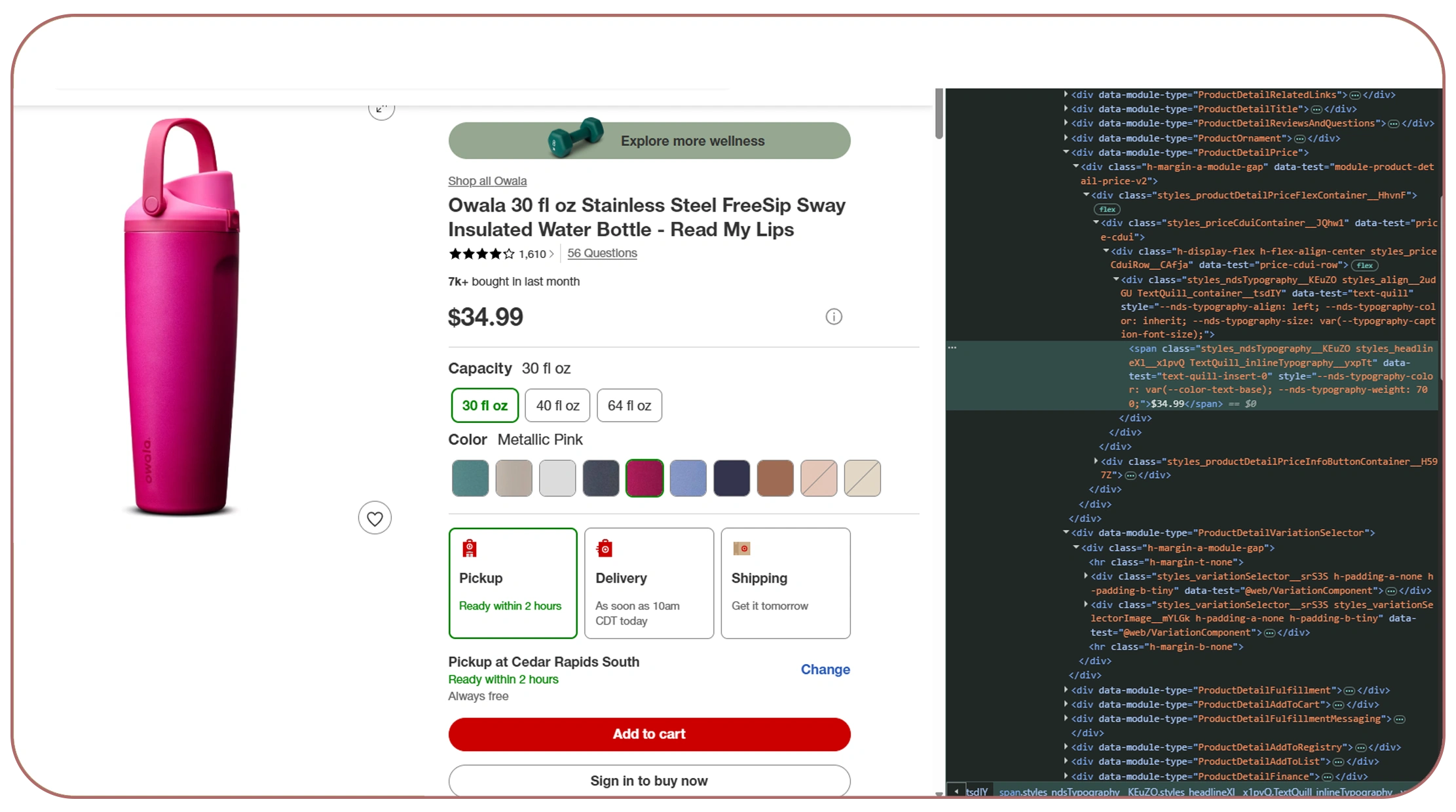
Task: Select the $34.99 span in DevTools
Action: (1192, 376)
